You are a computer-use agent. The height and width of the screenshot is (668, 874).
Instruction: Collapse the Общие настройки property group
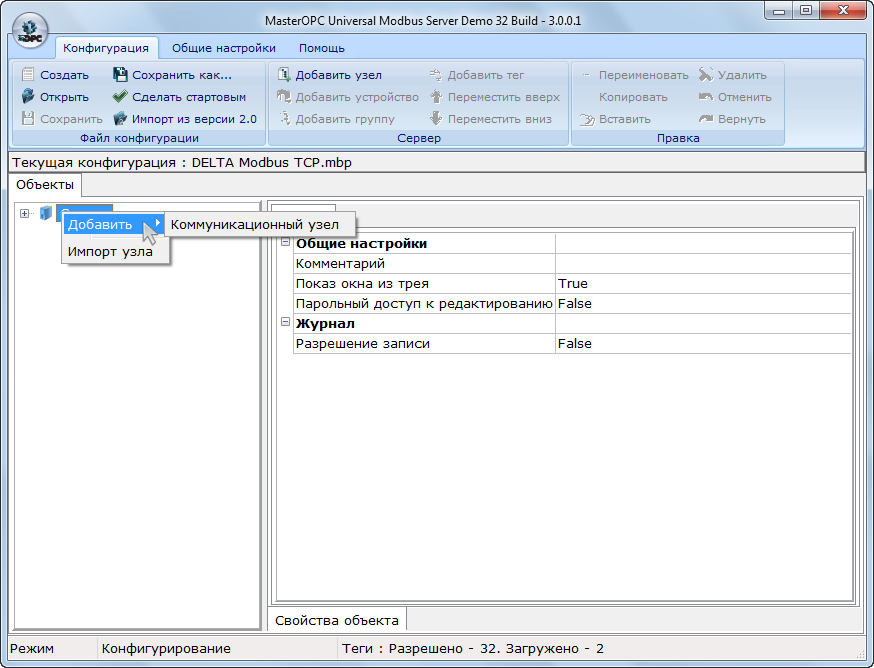(285, 243)
